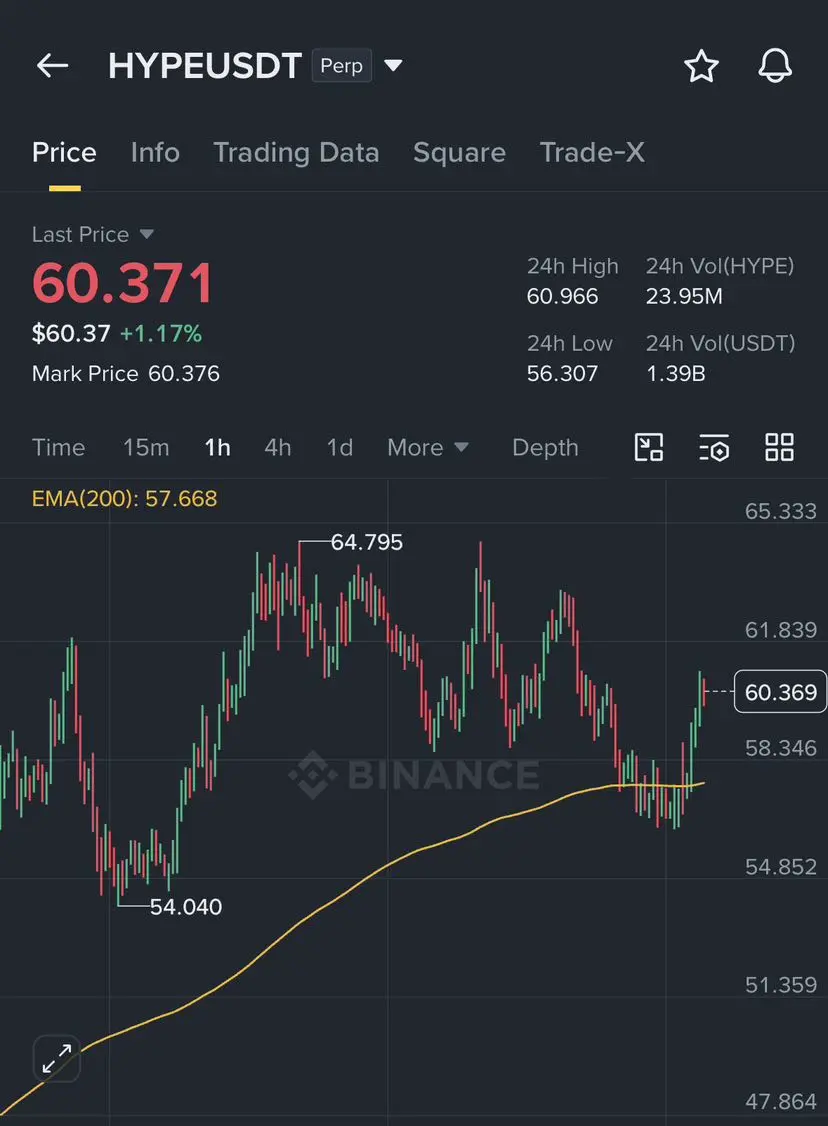This screenshot has width=828, height=1126.
Task: Open trading pair selector dropdown arrow
Action: [x=393, y=66]
